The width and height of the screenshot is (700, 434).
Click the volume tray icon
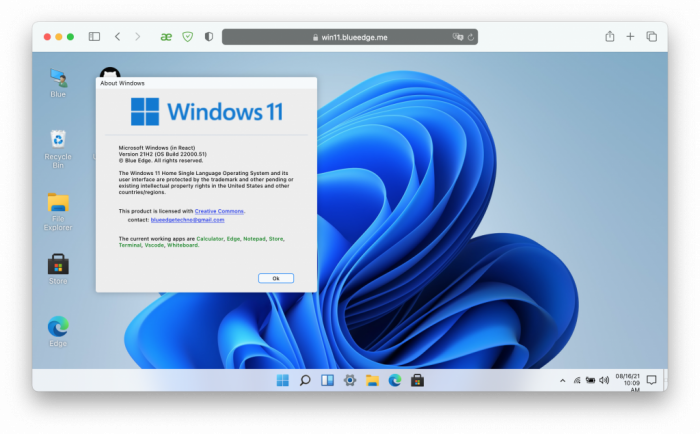tap(604, 380)
